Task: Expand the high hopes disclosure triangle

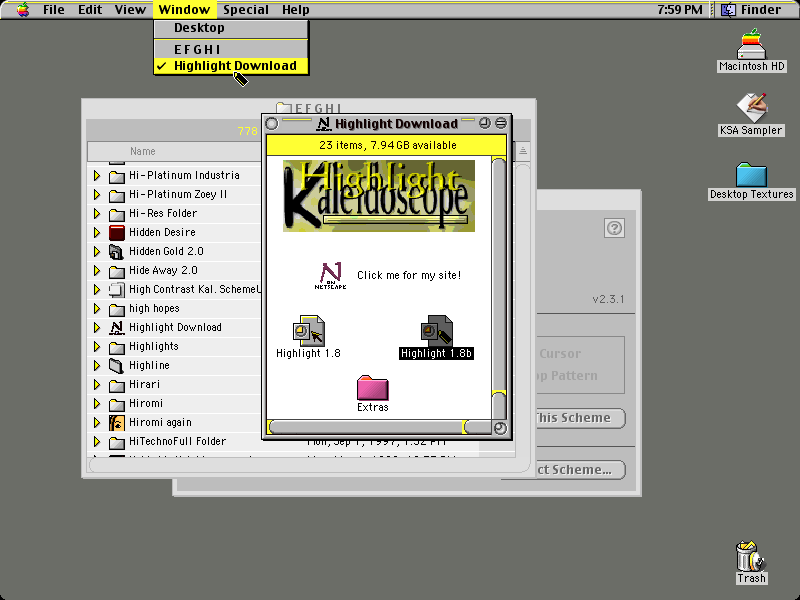Action: pyautogui.click(x=97, y=309)
